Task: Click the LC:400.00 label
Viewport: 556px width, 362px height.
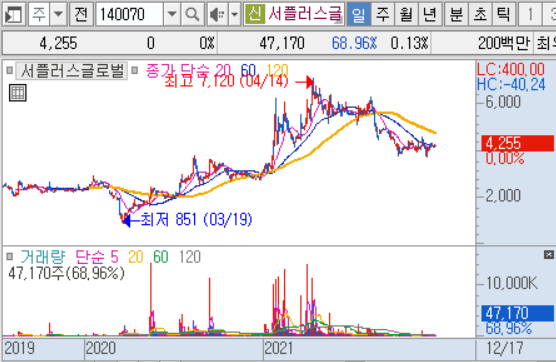Action: point(511,69)
